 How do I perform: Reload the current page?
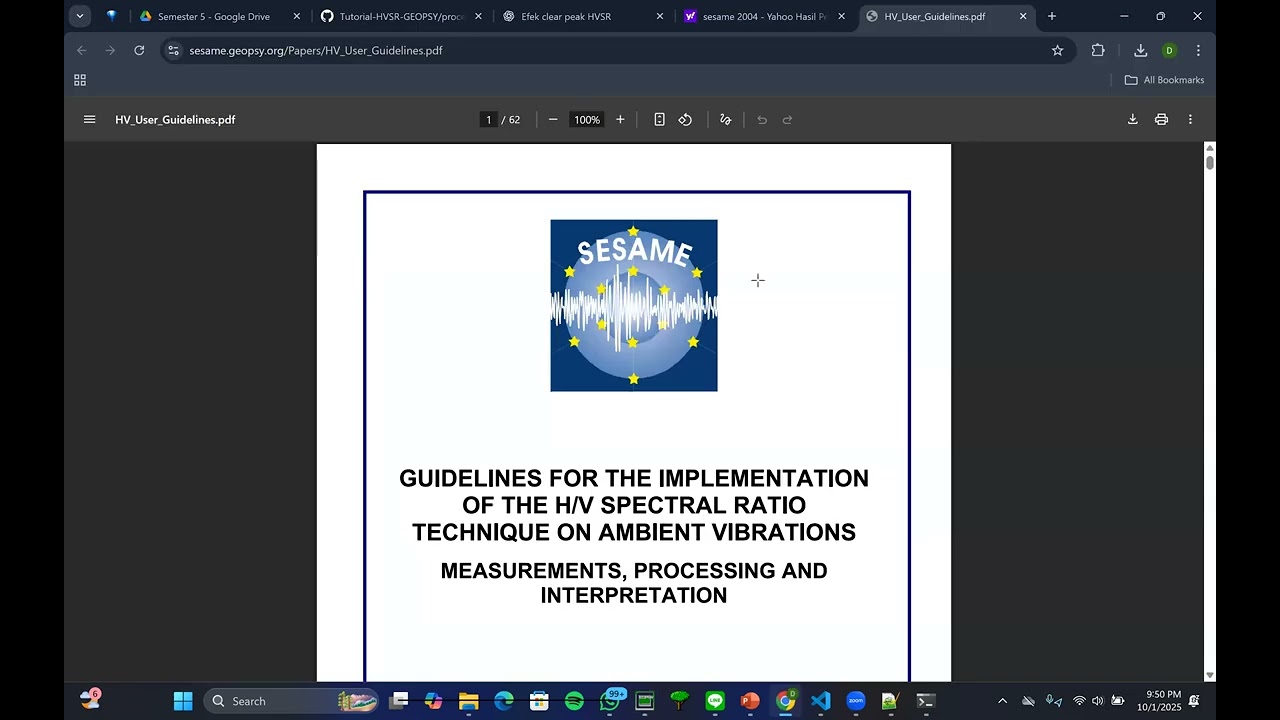pos(139,50)
